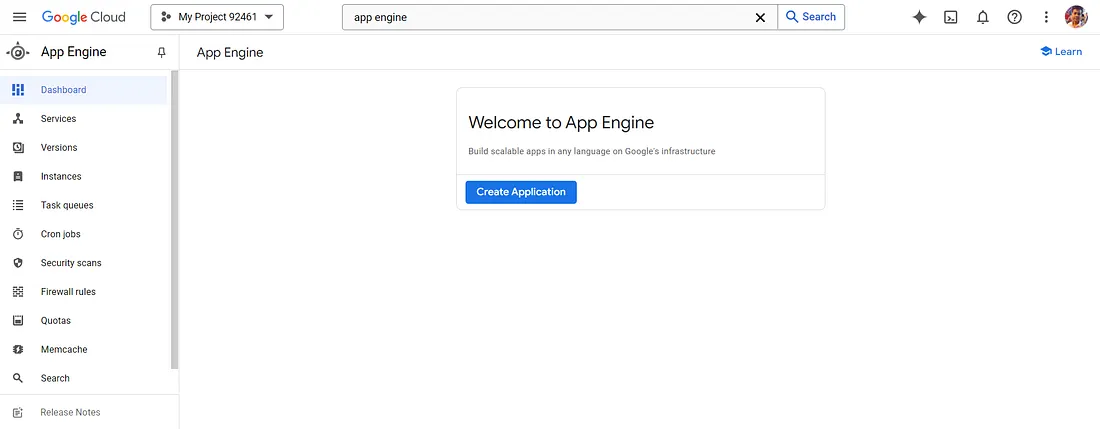Image resolution: width=1100 pixels, height=429 pixels.
Task: Activate Cloud Shell terminal icon
Action: pyautogui.click(x=951, y=18)
